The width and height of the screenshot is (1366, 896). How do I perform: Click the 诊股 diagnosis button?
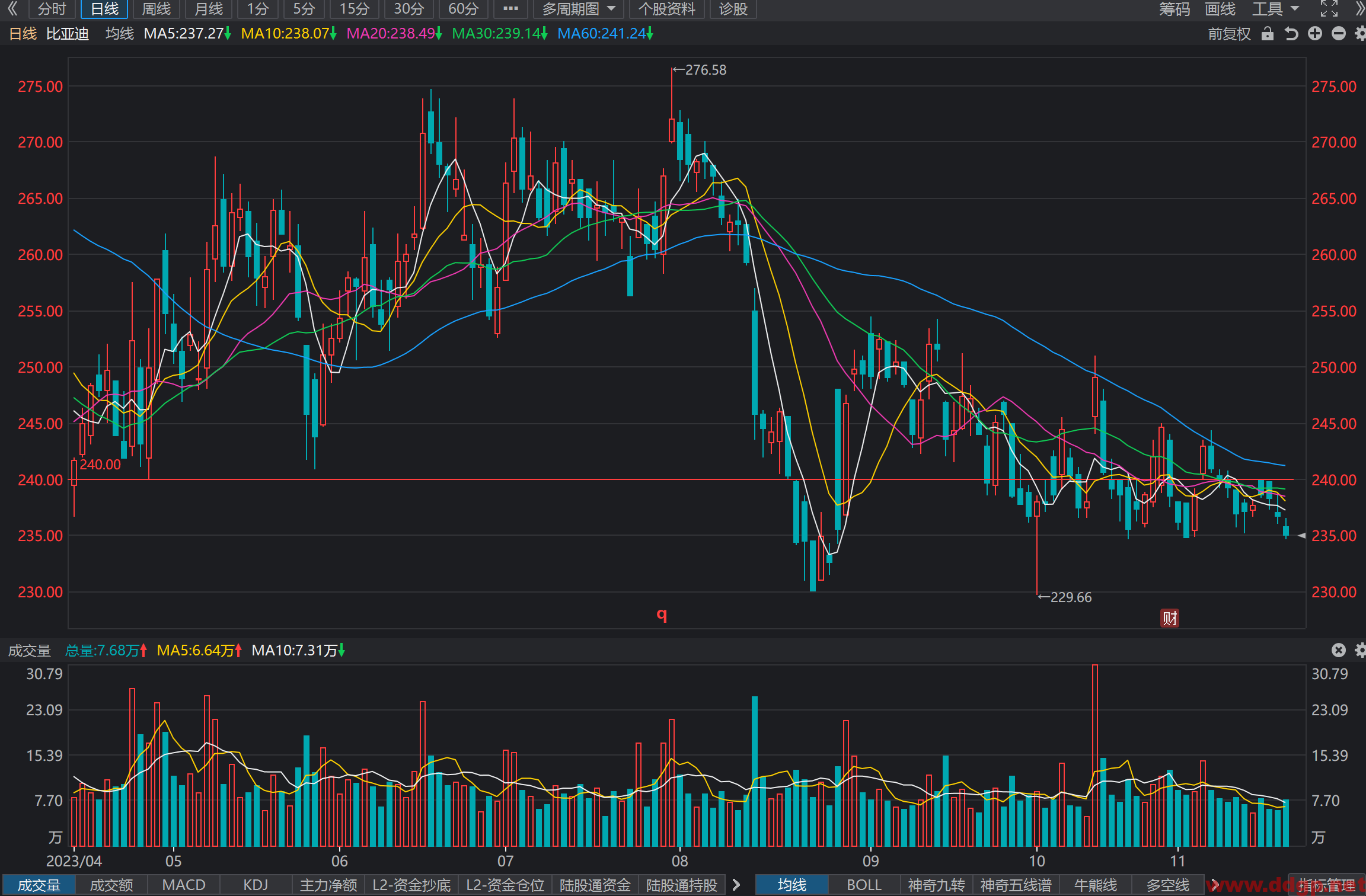coord(733,9)
